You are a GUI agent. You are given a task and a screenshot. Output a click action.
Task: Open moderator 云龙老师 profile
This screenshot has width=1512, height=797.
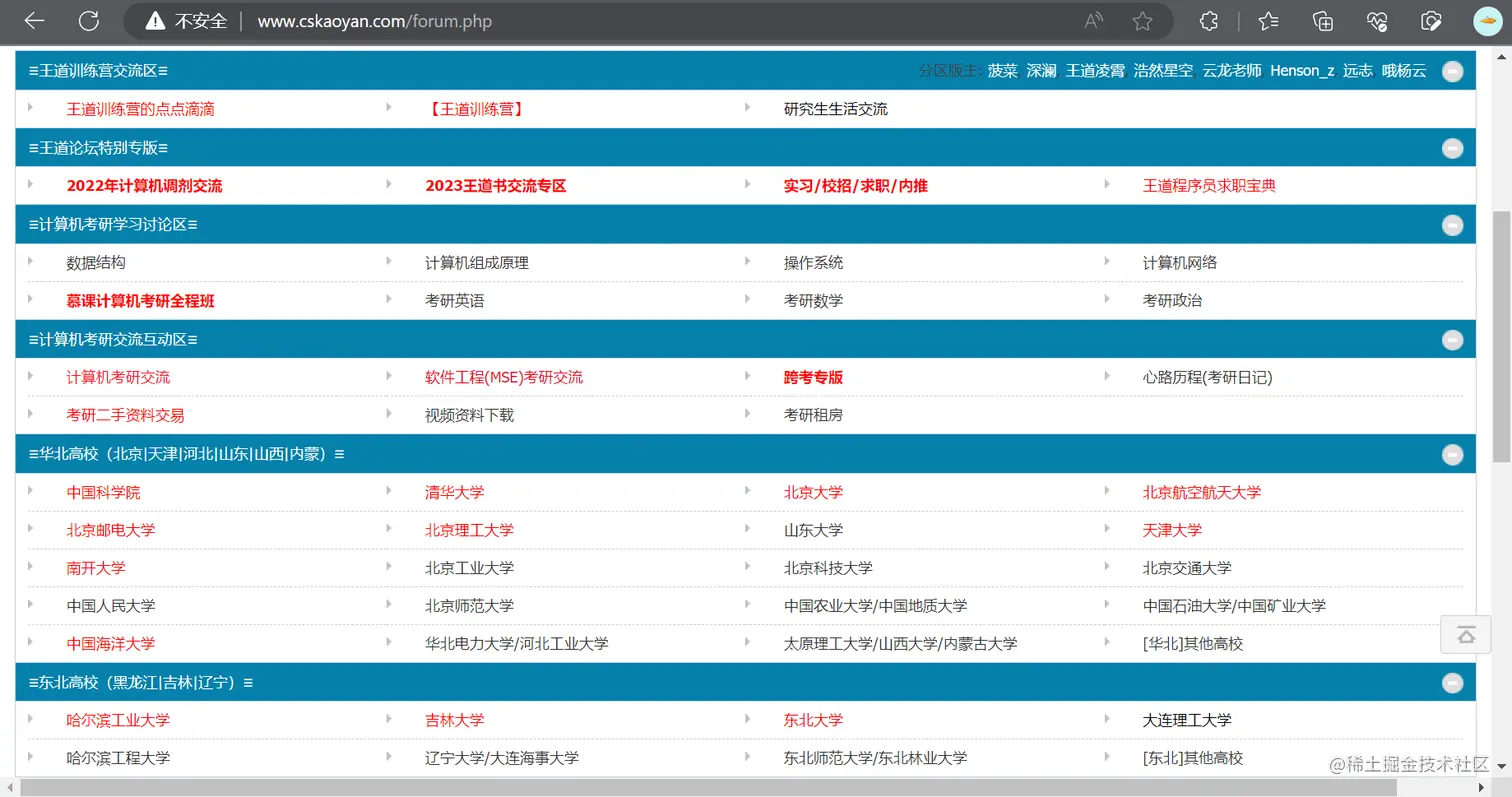1232,71
